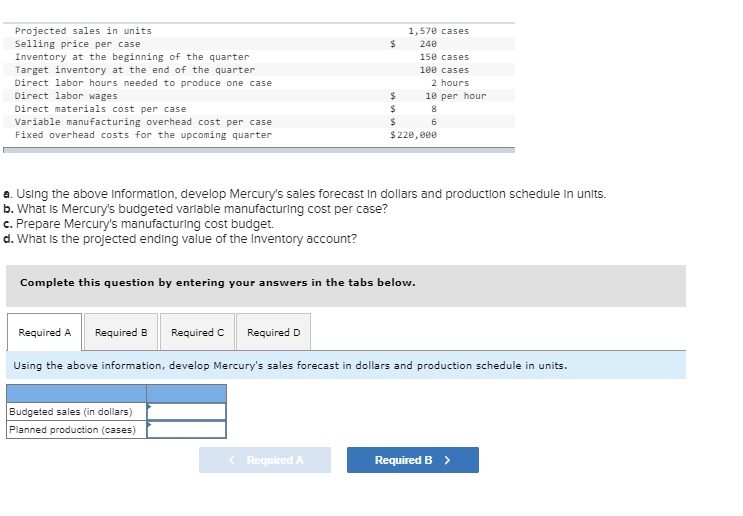Viewport: 743px width, 516px height.
Task: Click the disabled previous Required A button
Action: [x=265, y=460]
